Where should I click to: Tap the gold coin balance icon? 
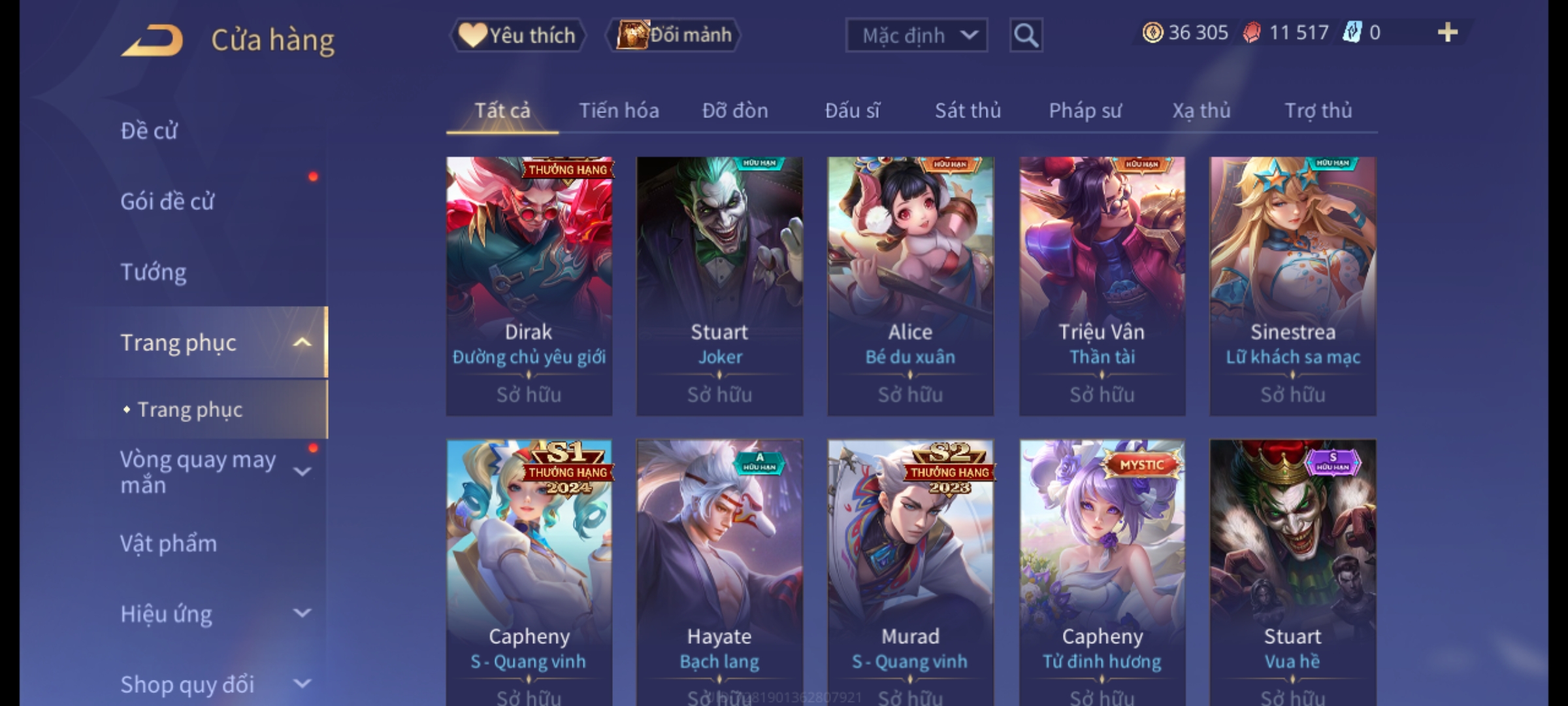1152,33
